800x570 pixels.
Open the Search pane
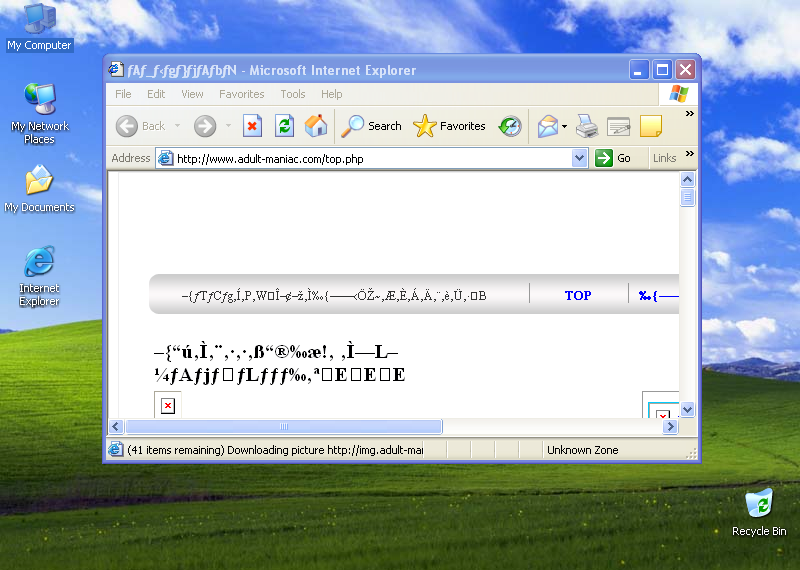371,126
